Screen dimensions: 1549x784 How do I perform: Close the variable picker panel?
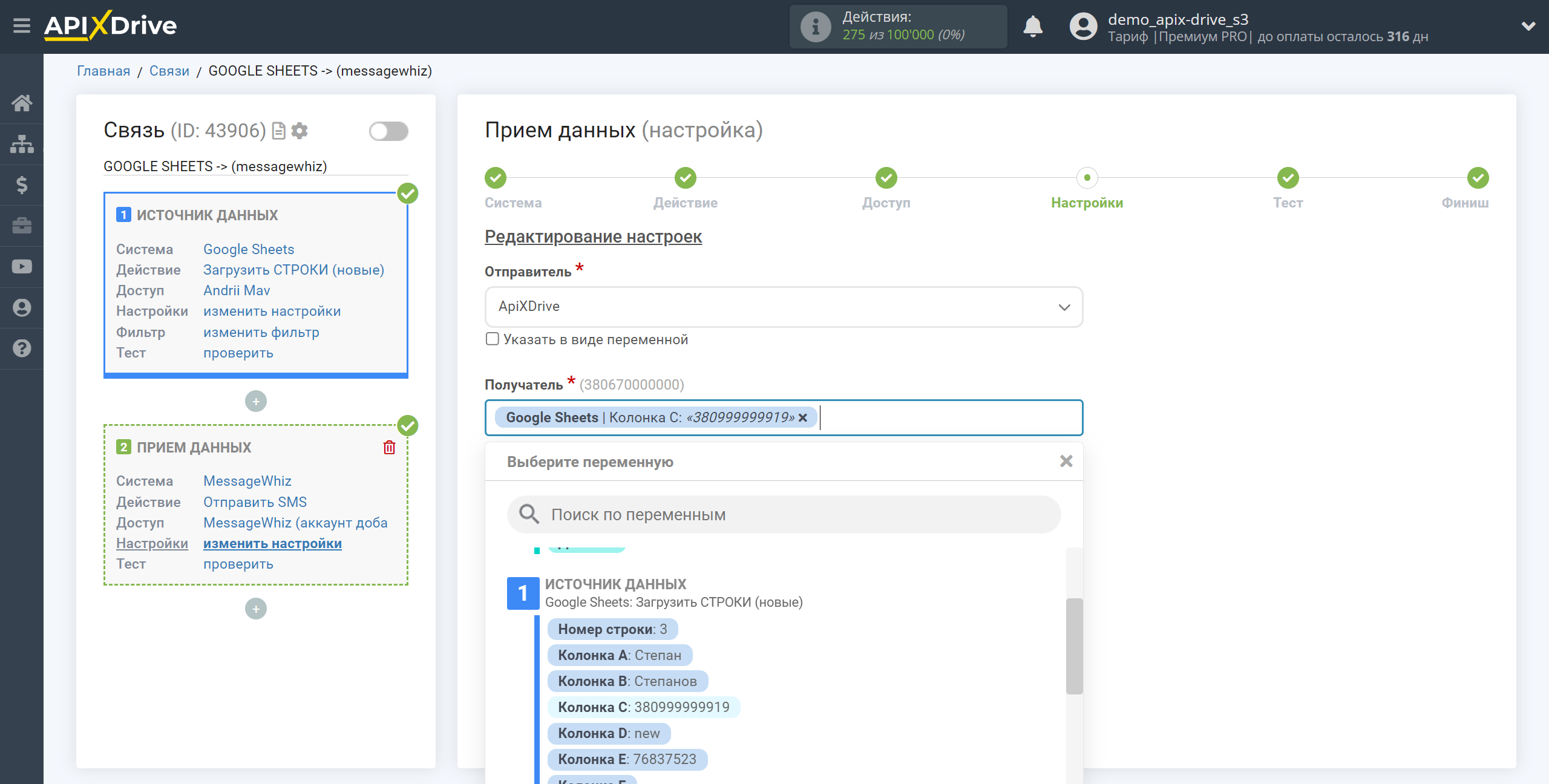click(x=1066, y=461)
